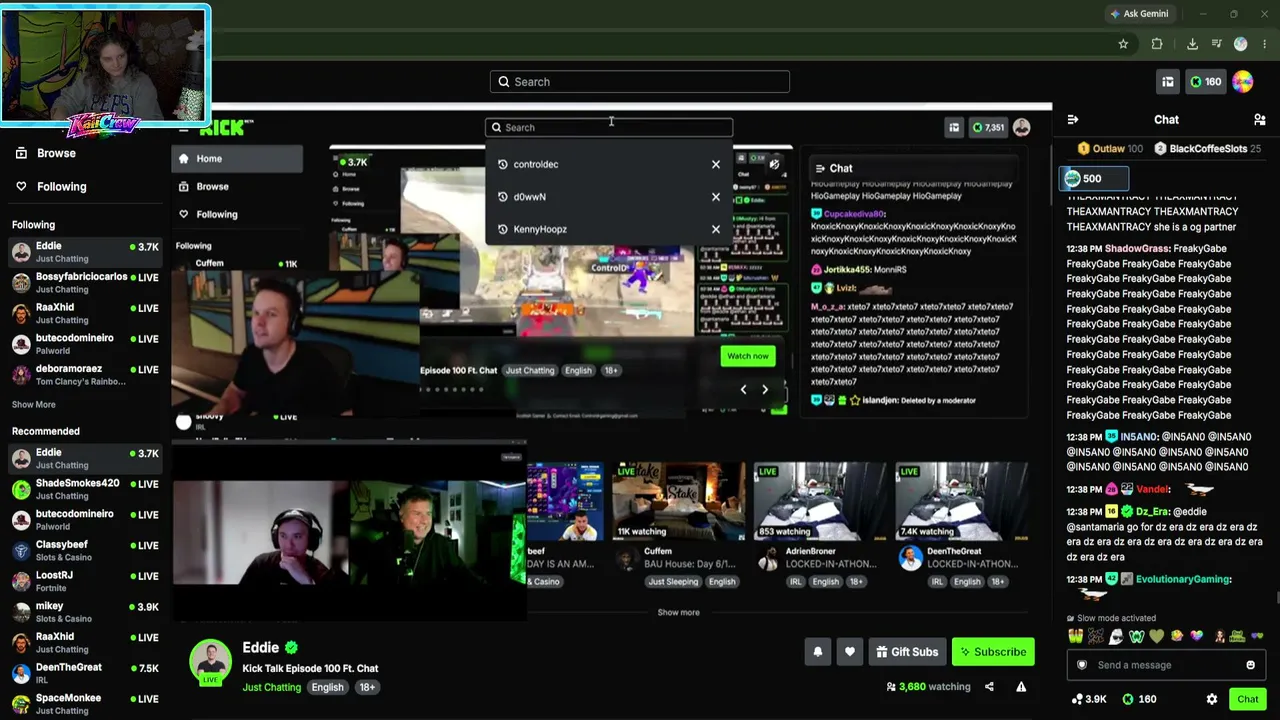Click the English tag under Eddie's stream title

[x=327, y=688]
